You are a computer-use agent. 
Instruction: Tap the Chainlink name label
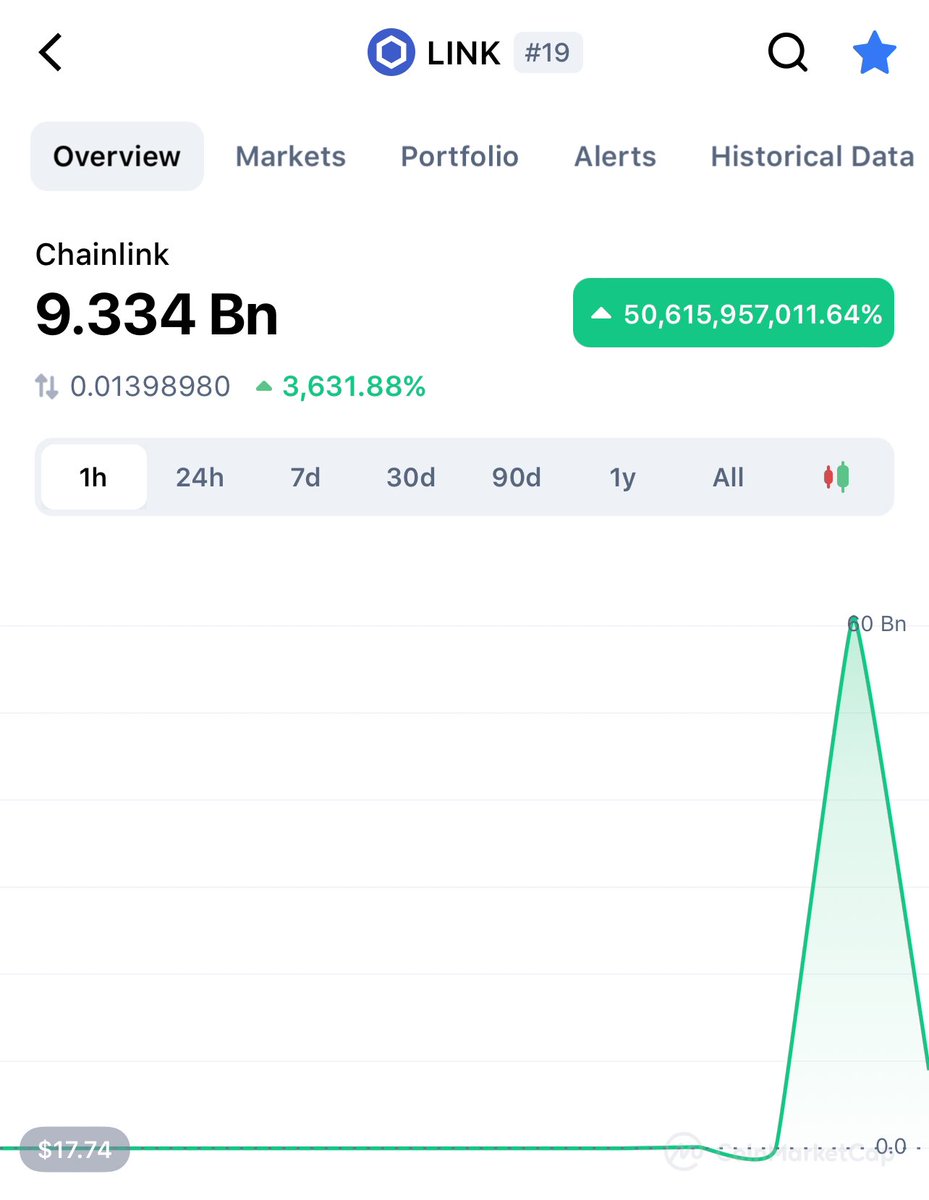pos(102,254)
